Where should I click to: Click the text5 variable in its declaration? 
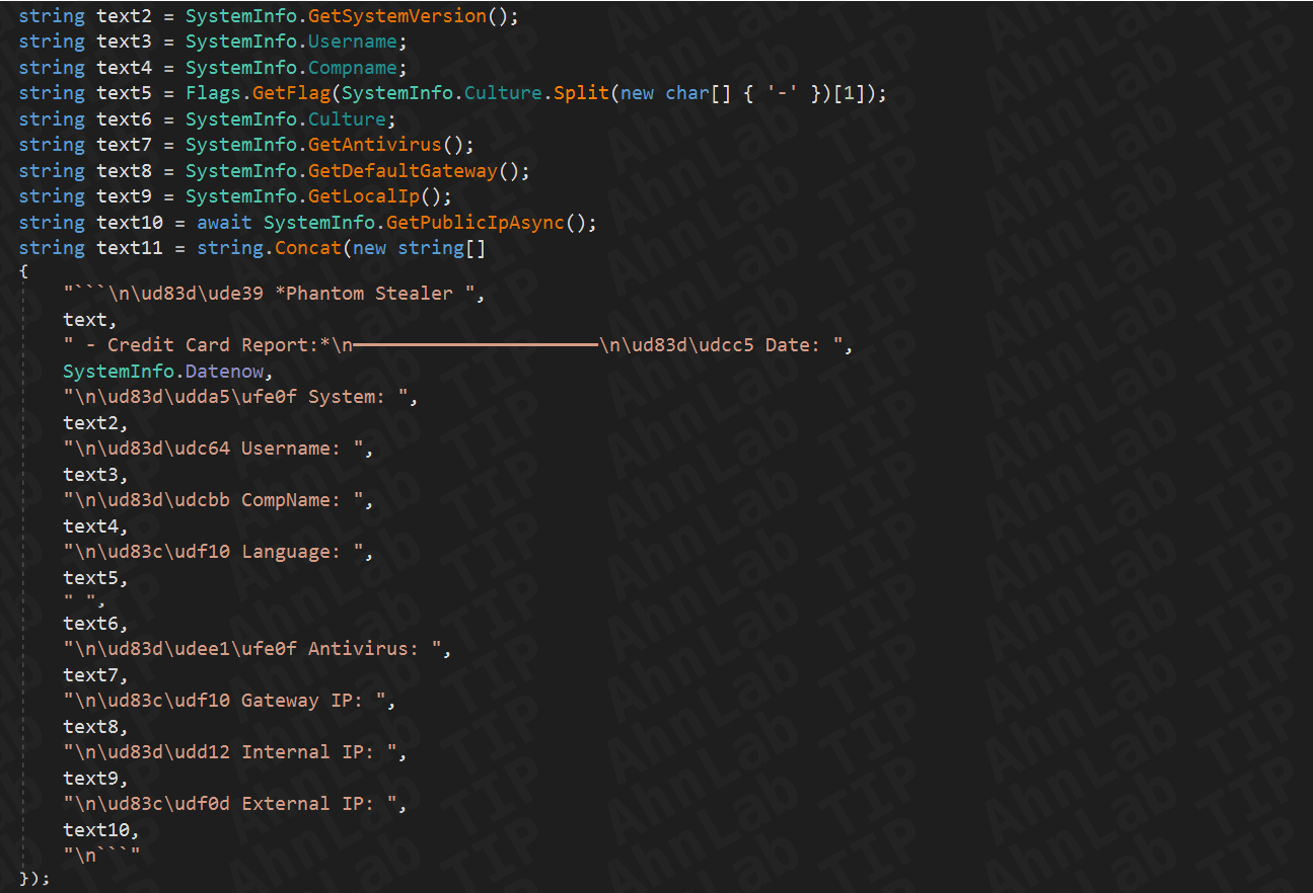pyautogui.click(x=125, y=93)
